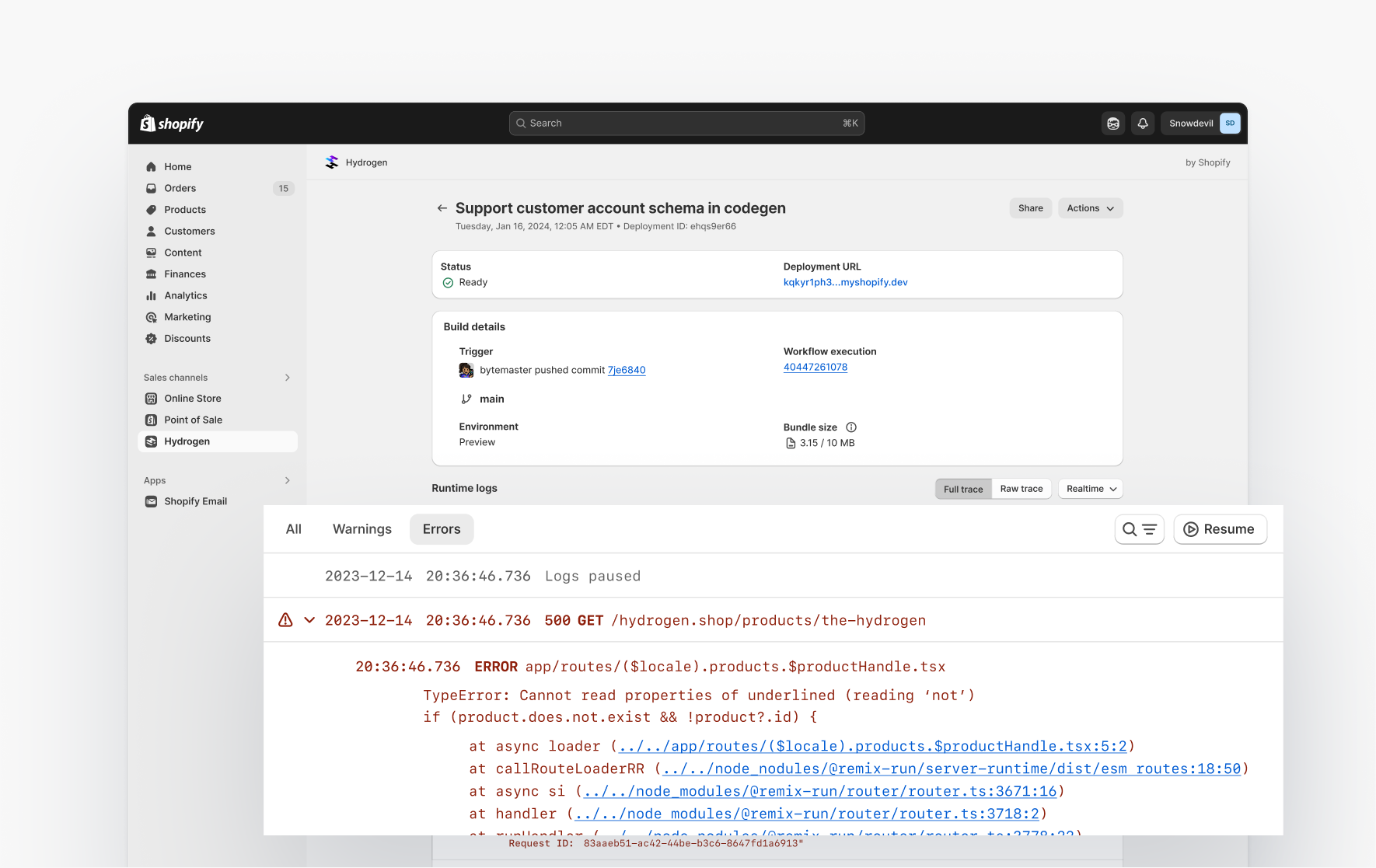
Task: Click the Point of Sale icon
Action: point(151,420)
